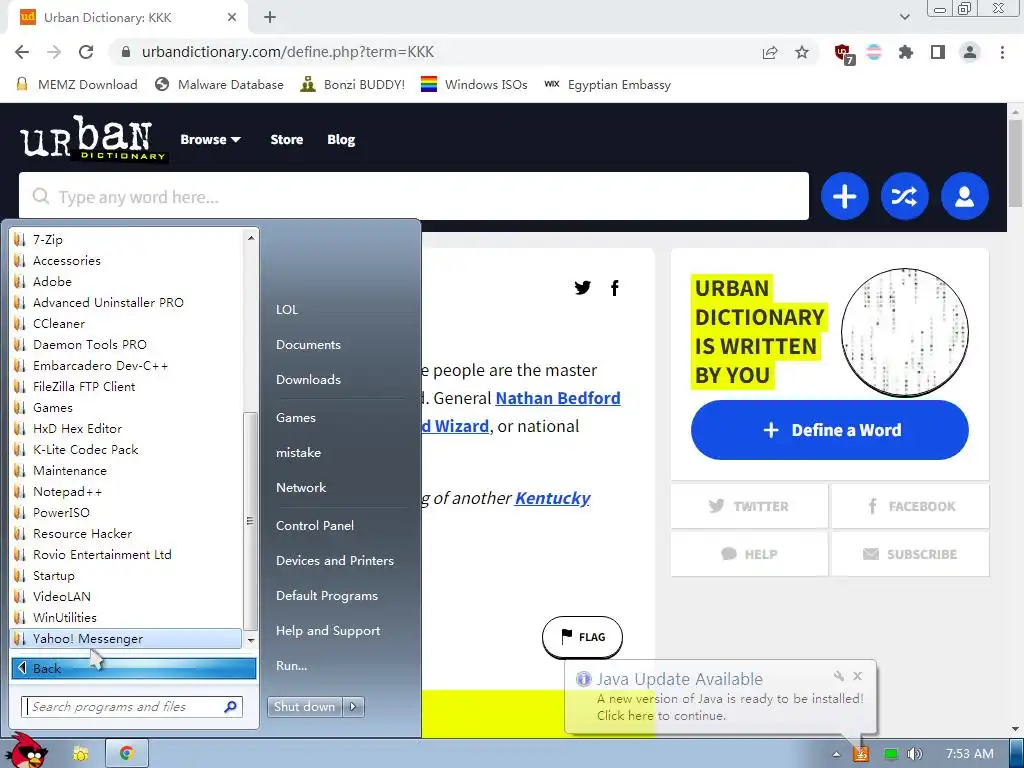
Task: Share definition via the Twitter bird icon
Action: click(583, 287)
